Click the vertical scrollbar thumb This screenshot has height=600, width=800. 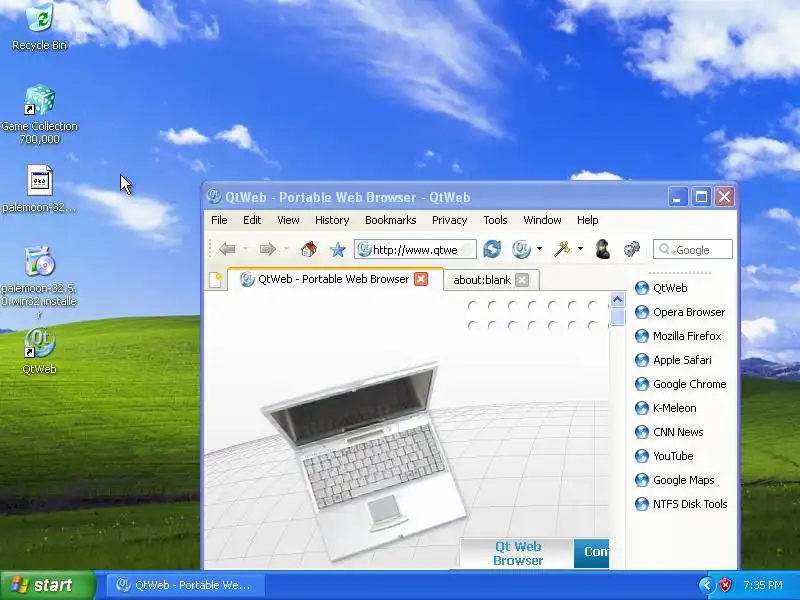617,317
